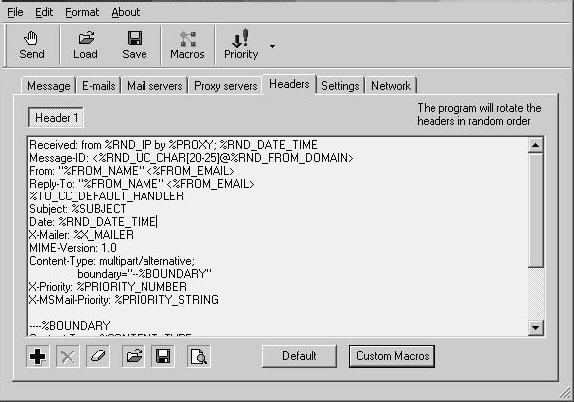Add a new header with plus icon
Screen dimensions: 574x402
[38, 356]
